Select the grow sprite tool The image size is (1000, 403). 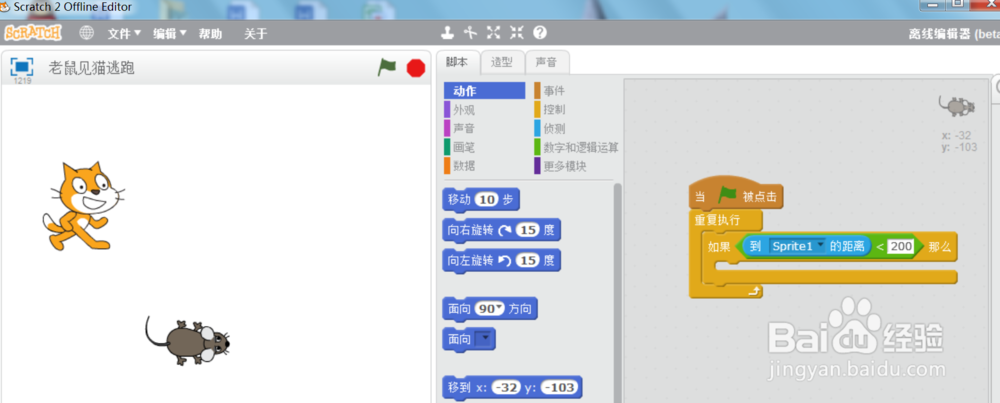pos(494,33)
